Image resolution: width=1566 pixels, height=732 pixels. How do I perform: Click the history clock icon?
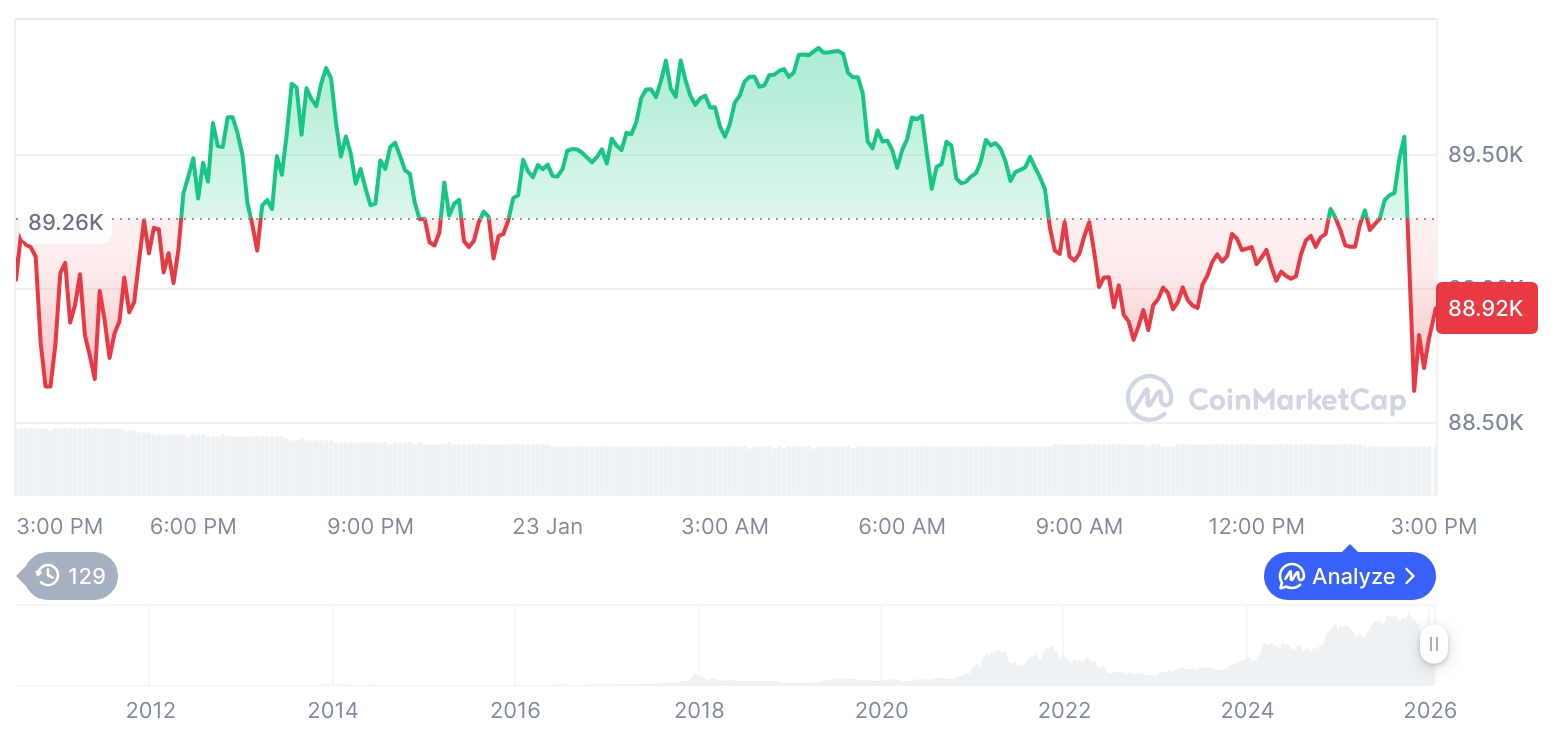click(x=47, y=575)
